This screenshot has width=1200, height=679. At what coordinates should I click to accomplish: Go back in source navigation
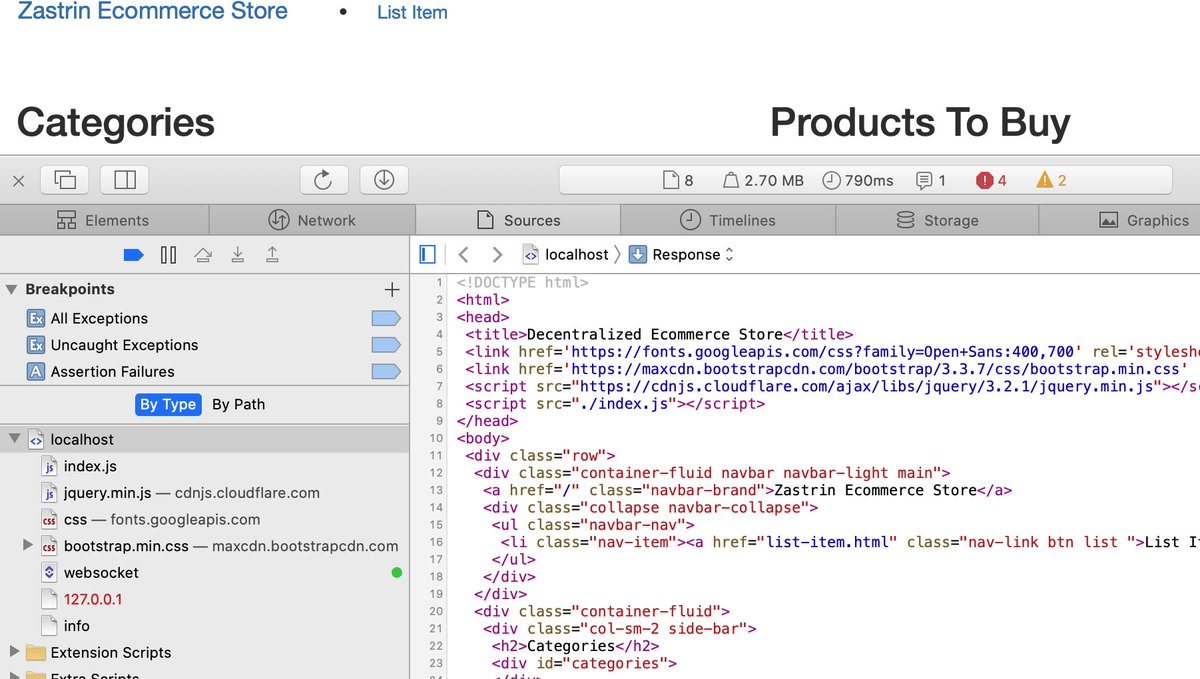click(463, 254)
